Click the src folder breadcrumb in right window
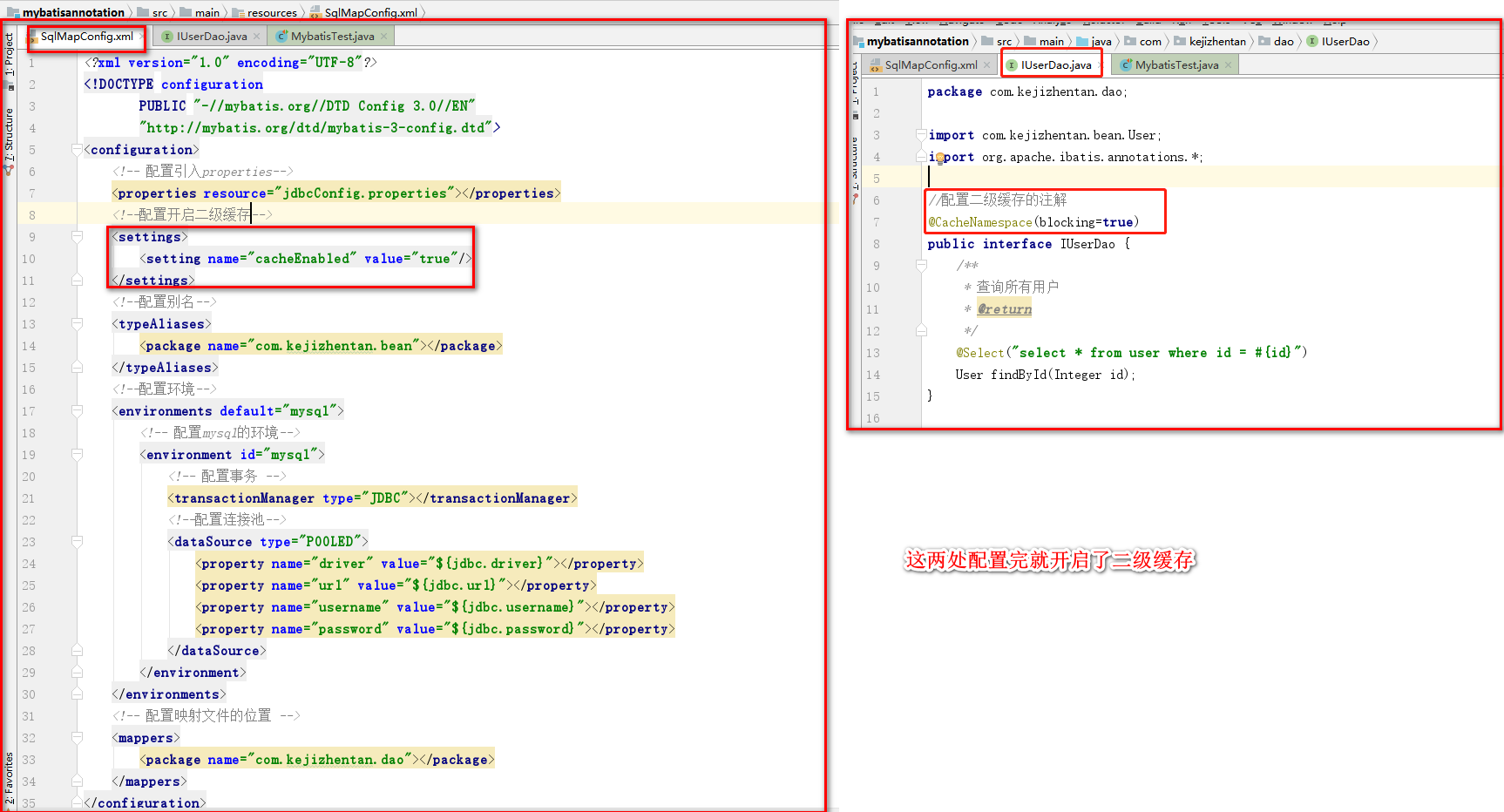Screen dimensions: 1504x812 [997, 41]
